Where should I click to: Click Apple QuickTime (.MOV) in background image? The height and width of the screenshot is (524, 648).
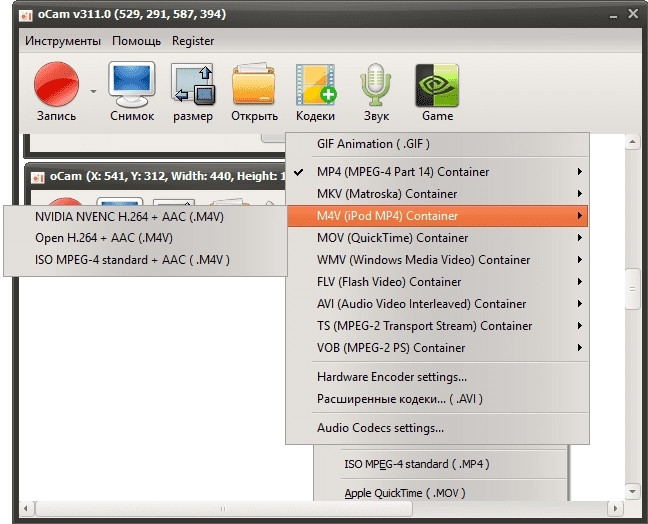405,493
